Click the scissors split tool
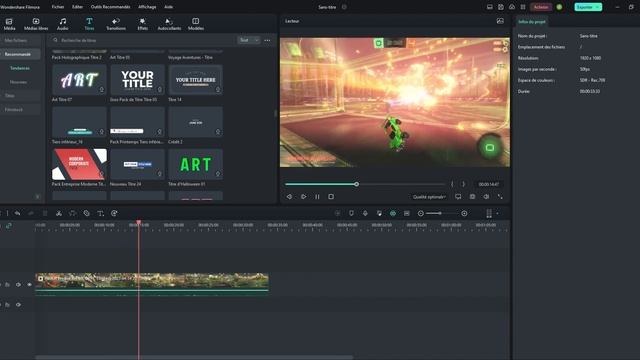The height and width of the screenshot is (360, 640). coord(59,213)
